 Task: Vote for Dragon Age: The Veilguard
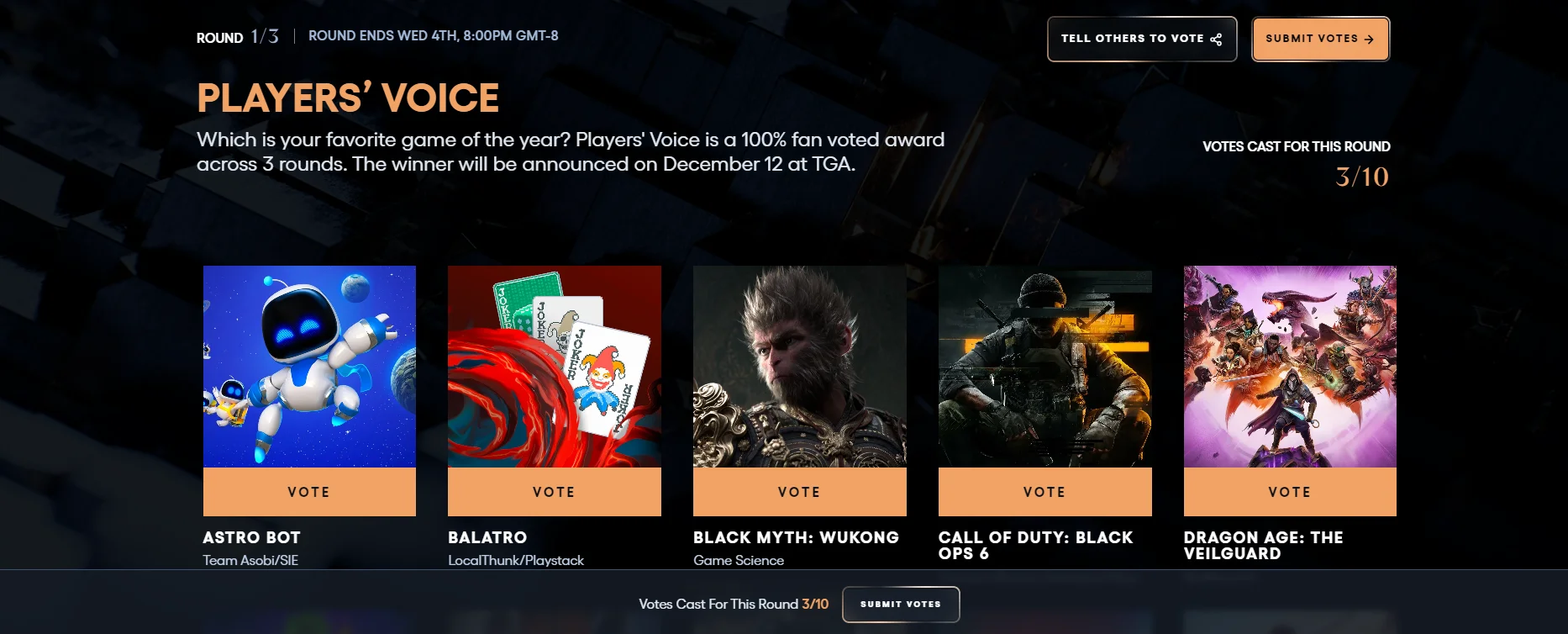coord(1290,492)
